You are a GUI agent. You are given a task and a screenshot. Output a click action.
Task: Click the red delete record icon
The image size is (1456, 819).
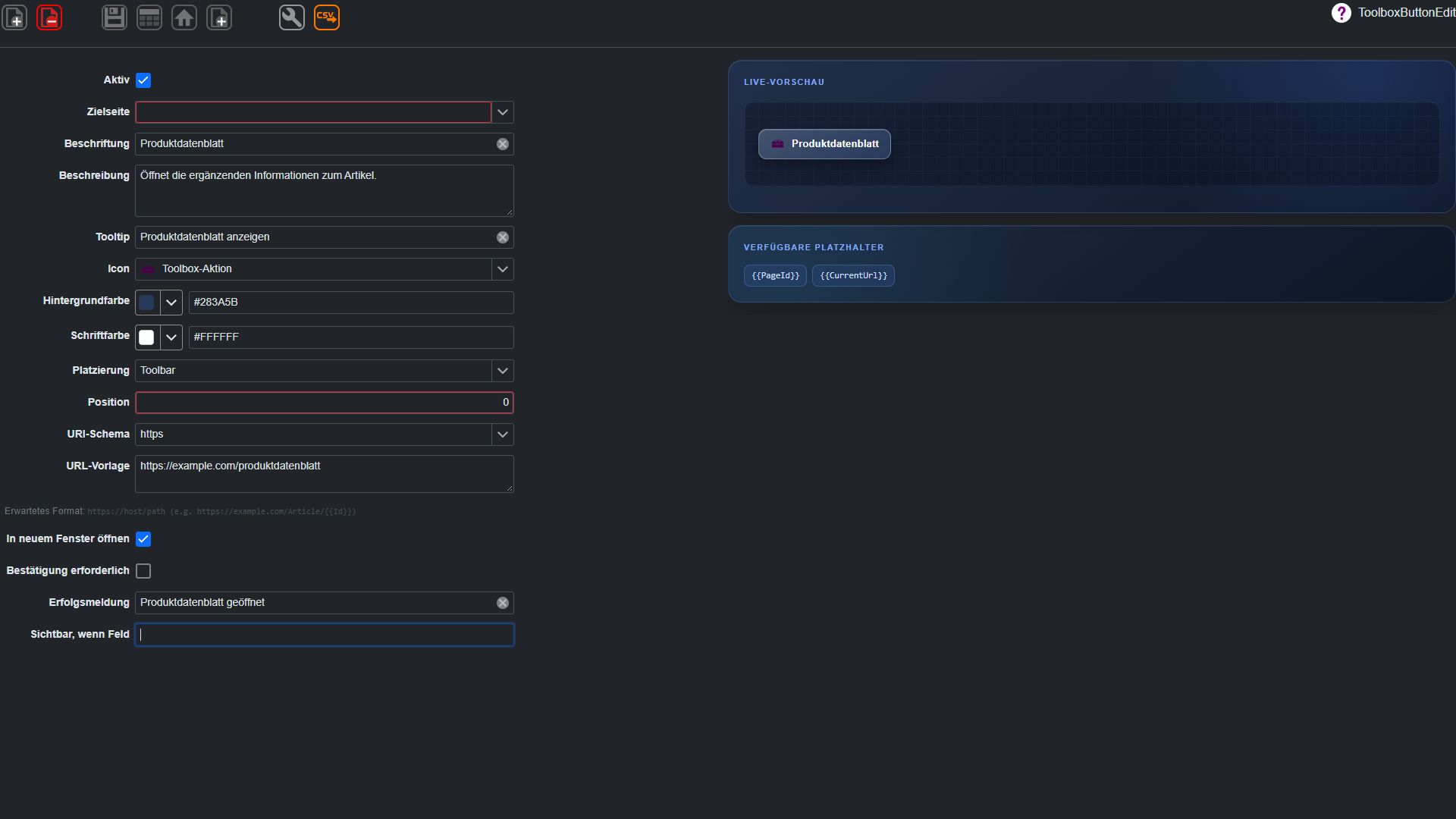[x=49, y=17]
